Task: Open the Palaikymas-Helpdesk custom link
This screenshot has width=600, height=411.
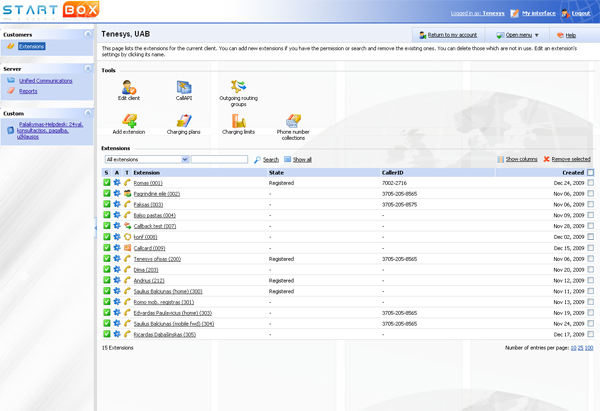Action: click(x=50, y=130)
